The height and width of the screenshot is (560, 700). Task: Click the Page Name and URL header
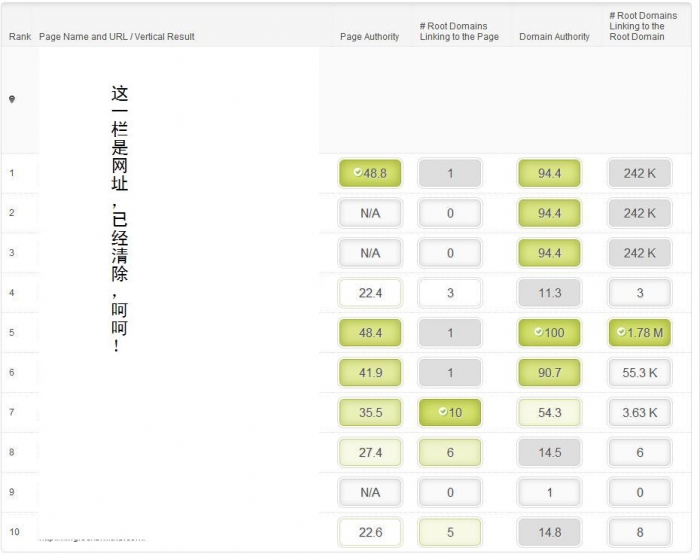tap(116, 37)
